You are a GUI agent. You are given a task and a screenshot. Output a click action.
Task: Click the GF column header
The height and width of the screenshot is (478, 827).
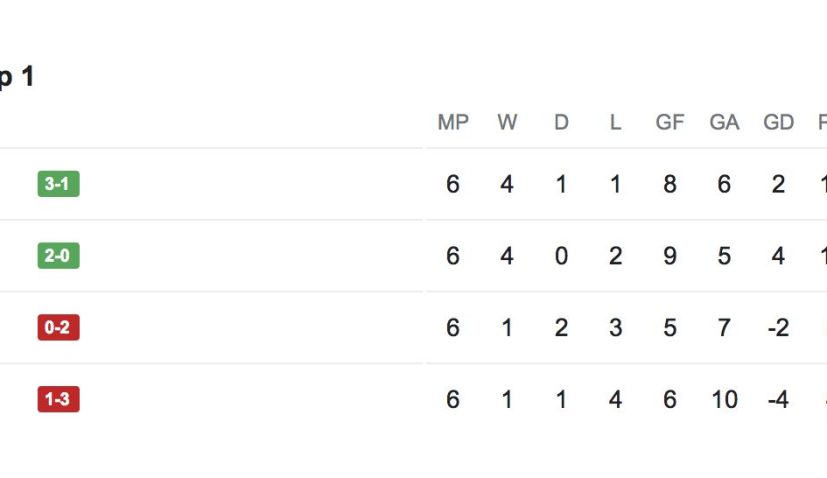[x=670, y=122]
